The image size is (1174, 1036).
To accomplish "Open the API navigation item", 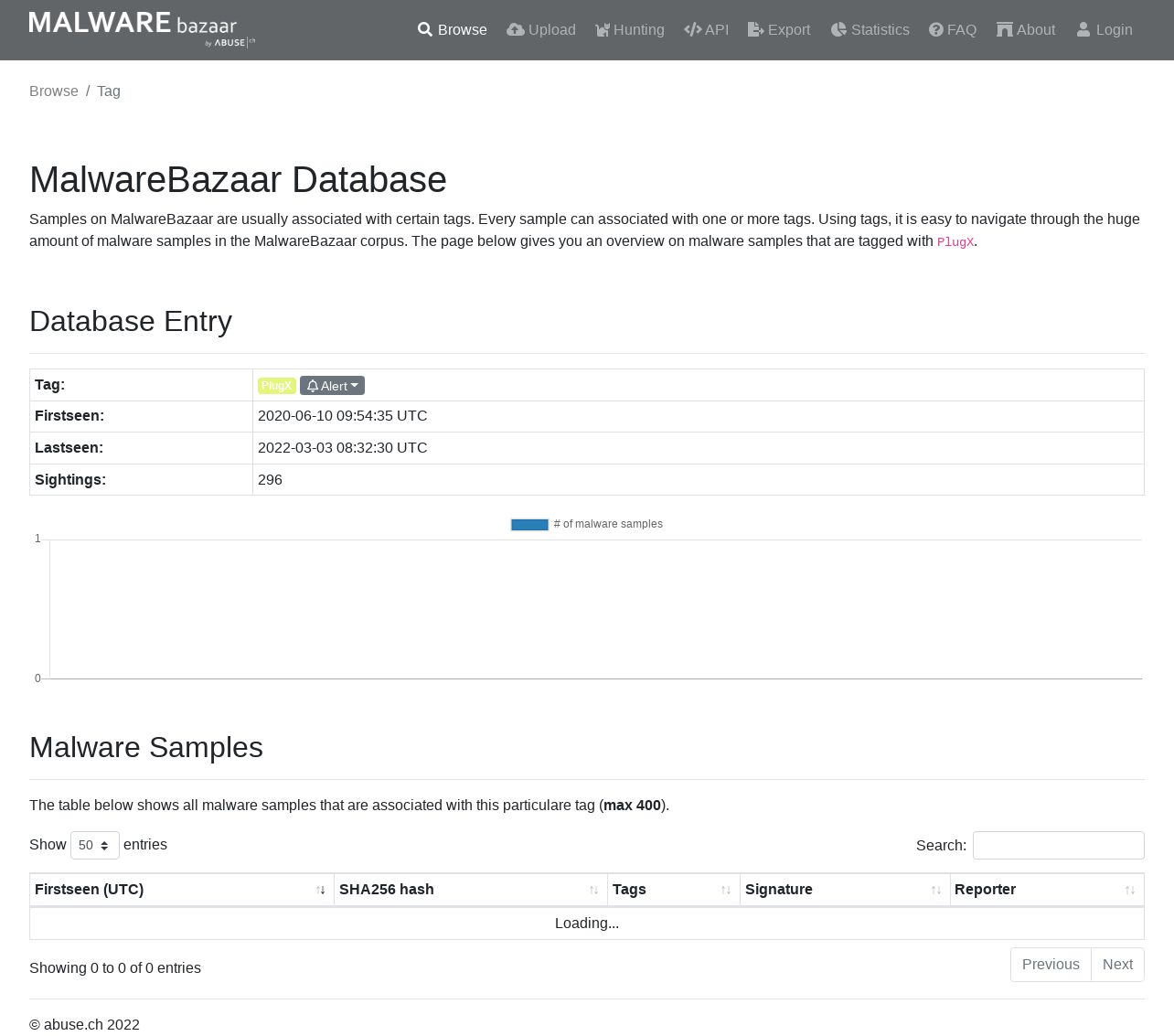I will 707,30.
